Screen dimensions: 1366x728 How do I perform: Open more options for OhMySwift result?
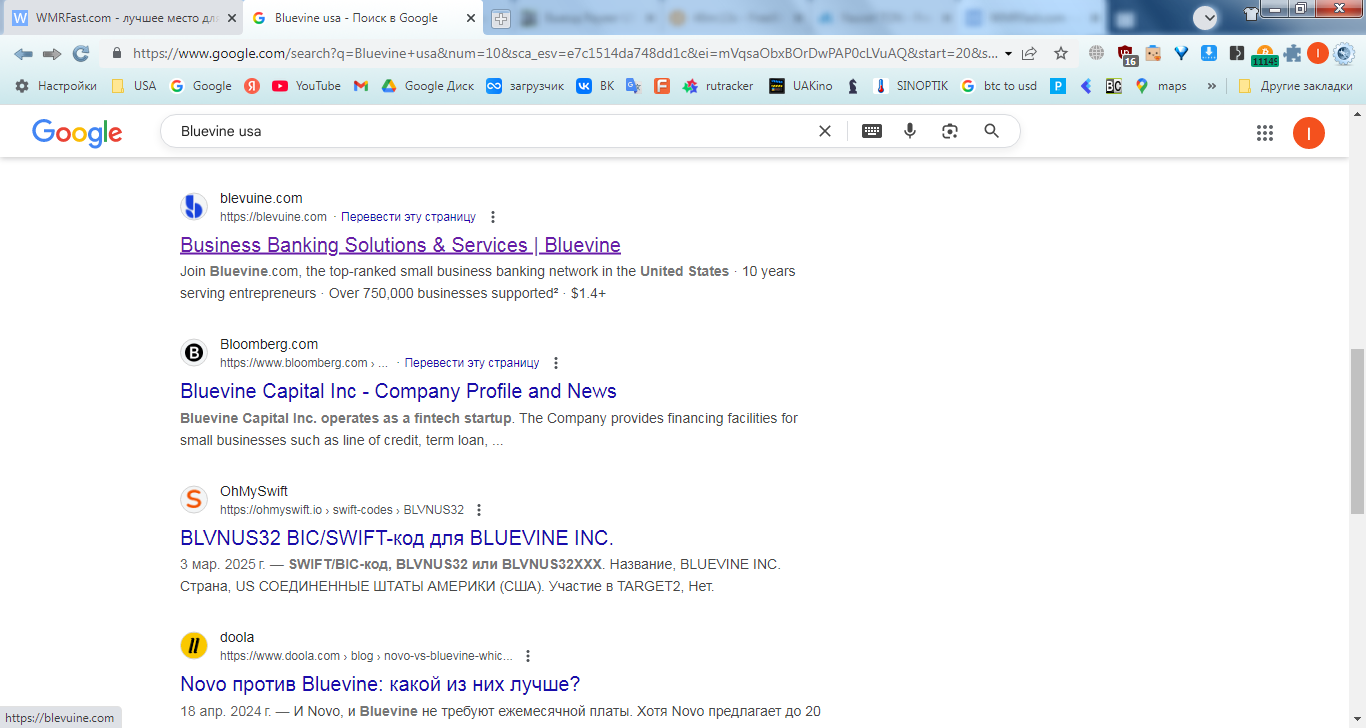tap(479, 510)
